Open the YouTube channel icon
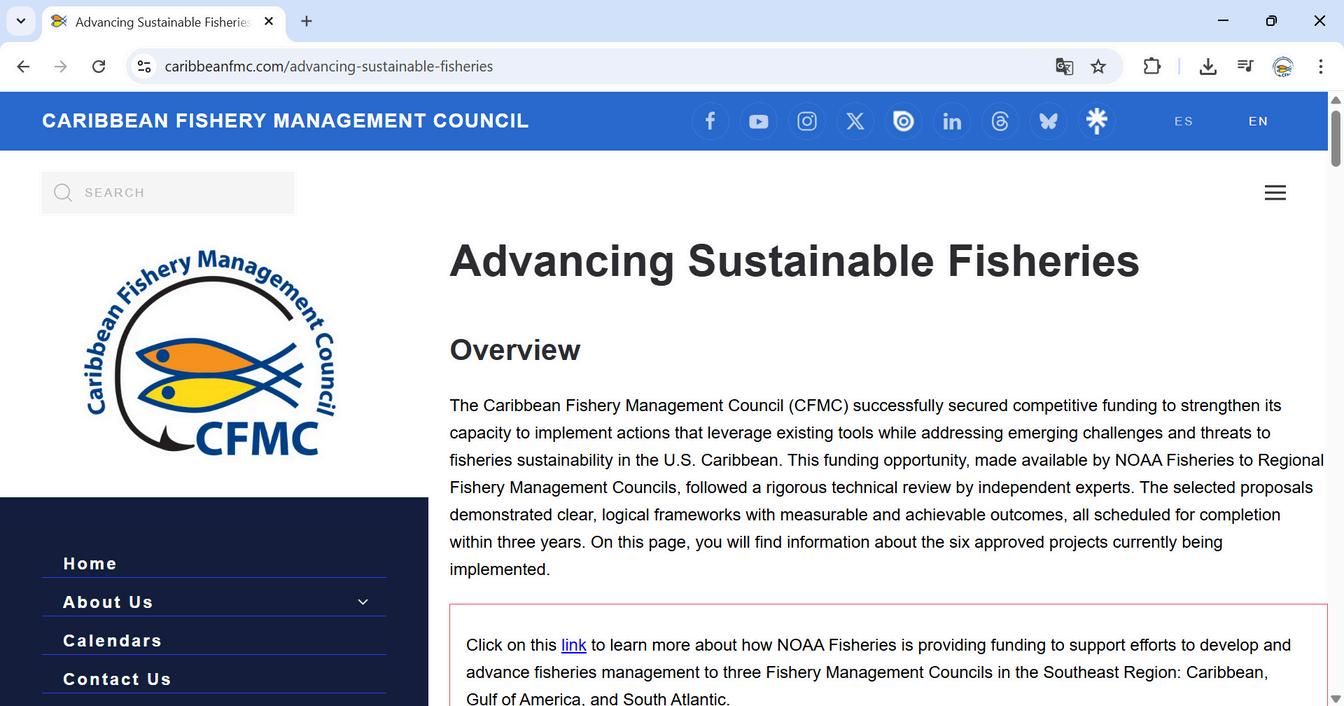The image size is (1344, 706). click(x=759, y=121)
